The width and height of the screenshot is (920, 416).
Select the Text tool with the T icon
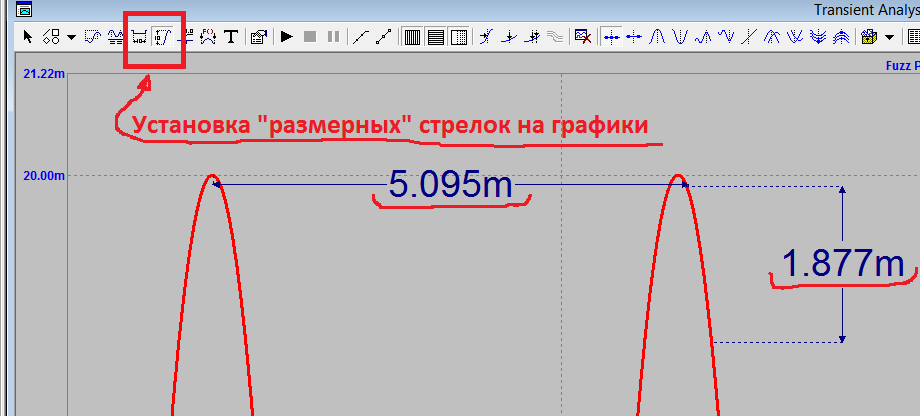point(230,37)
